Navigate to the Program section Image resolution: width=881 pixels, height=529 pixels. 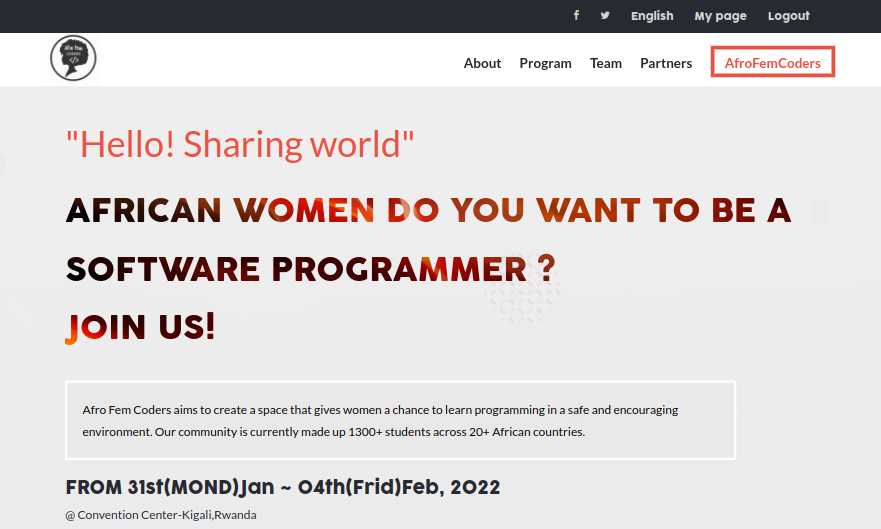tap(545, 63)
